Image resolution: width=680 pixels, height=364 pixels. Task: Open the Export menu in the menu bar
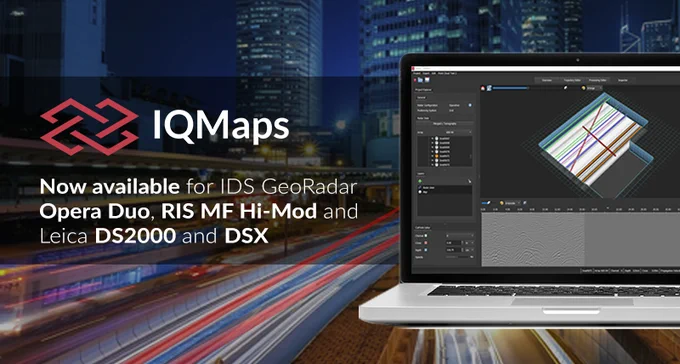[x=426, y=73]
